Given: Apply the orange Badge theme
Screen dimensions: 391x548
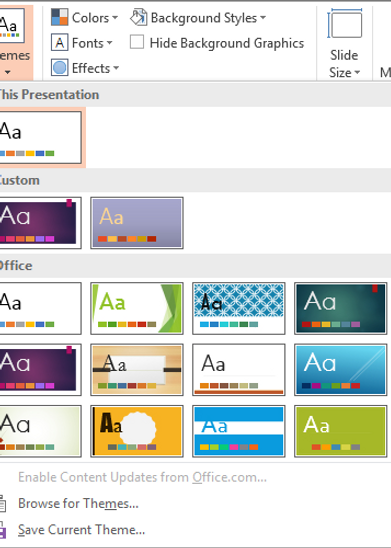Looking at the screenshot, I should (x=137, y=431).
